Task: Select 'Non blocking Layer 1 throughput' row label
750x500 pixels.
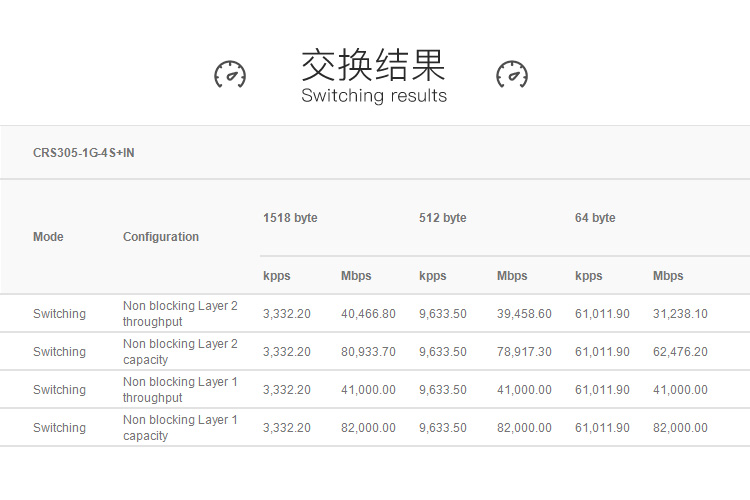Action: click(x=180, y=390)
